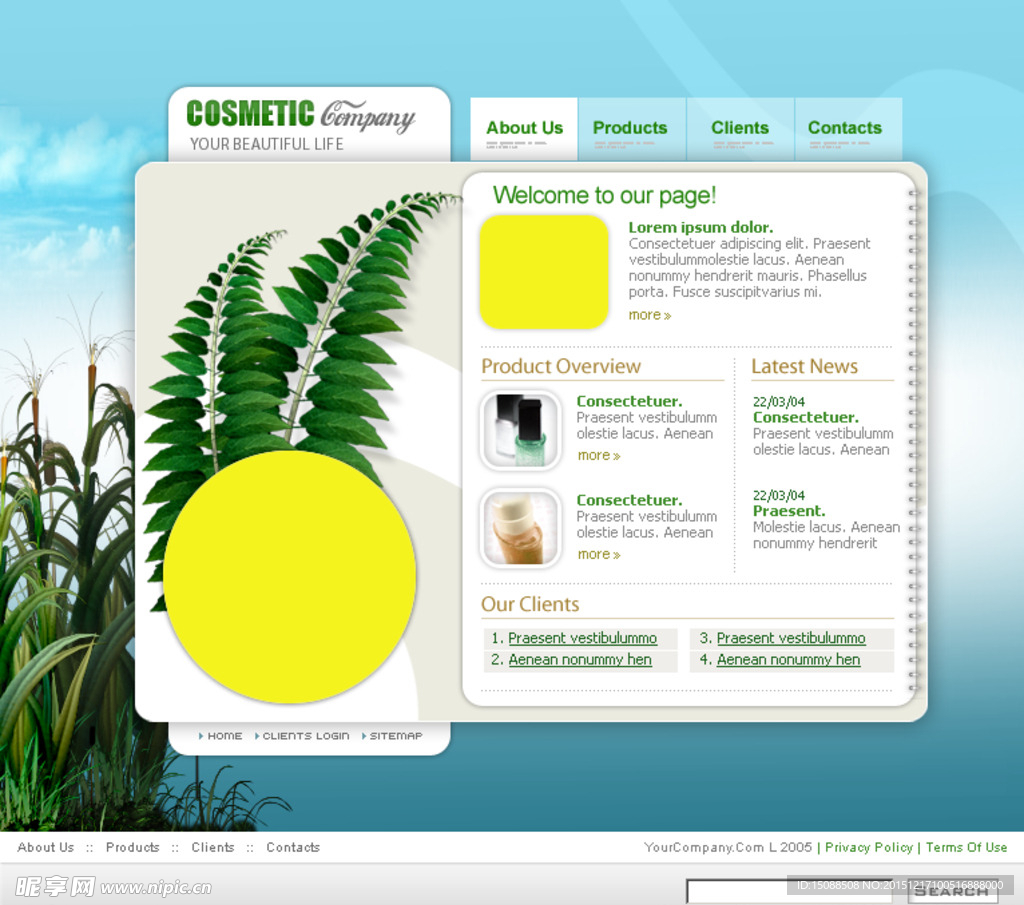
Task: Click the Our Clients heading
Action: (x=530, y=604)
